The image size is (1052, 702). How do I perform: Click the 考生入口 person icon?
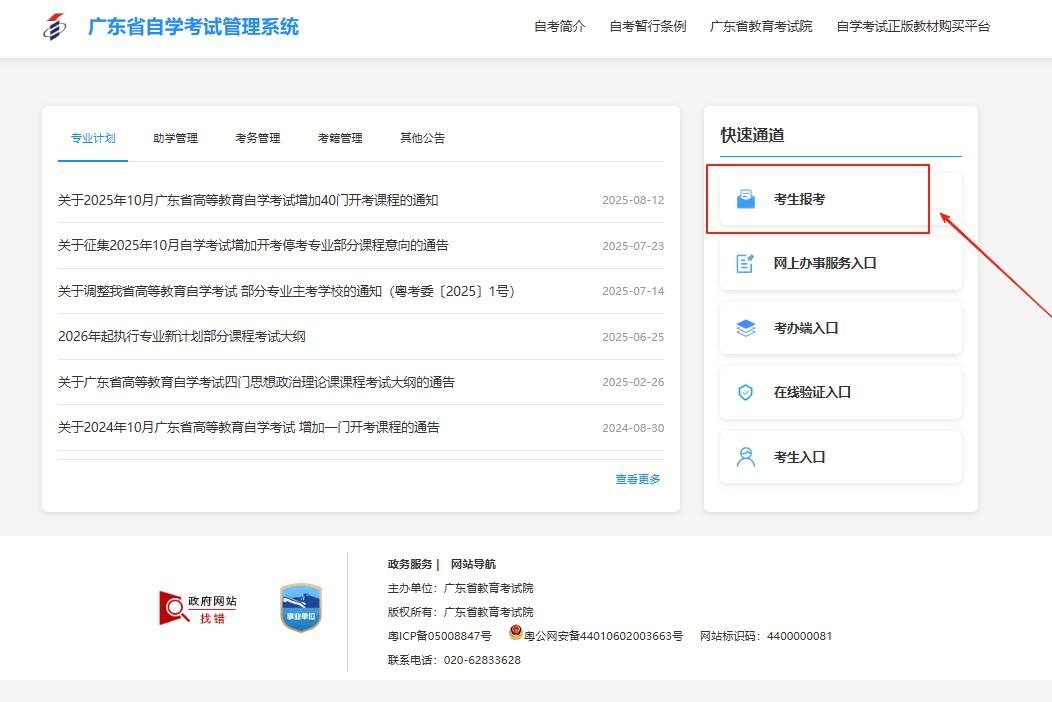pyautogui.click(x=746, y=457)
